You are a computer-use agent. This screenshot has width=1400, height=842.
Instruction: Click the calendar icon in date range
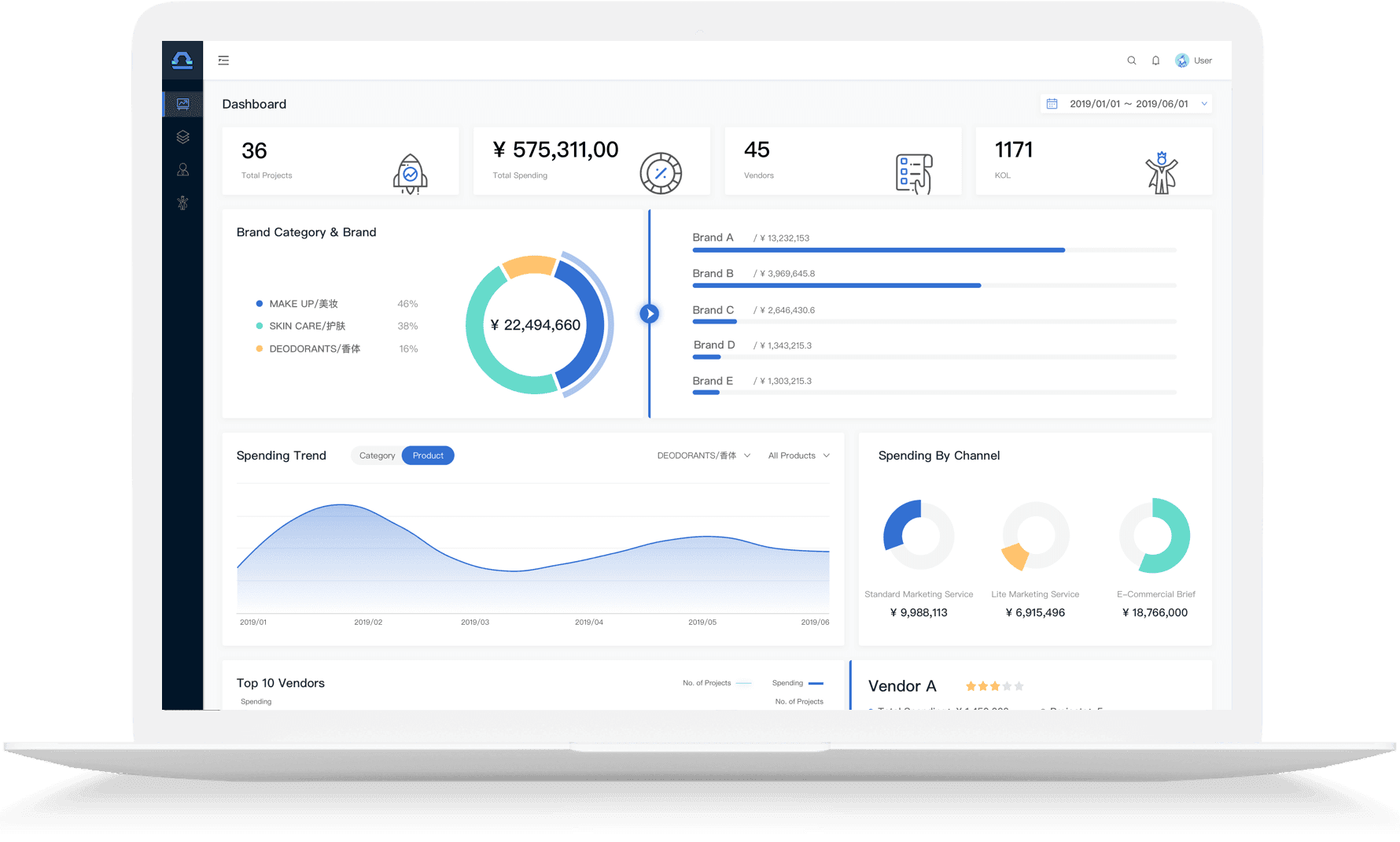click(1052, 104)
